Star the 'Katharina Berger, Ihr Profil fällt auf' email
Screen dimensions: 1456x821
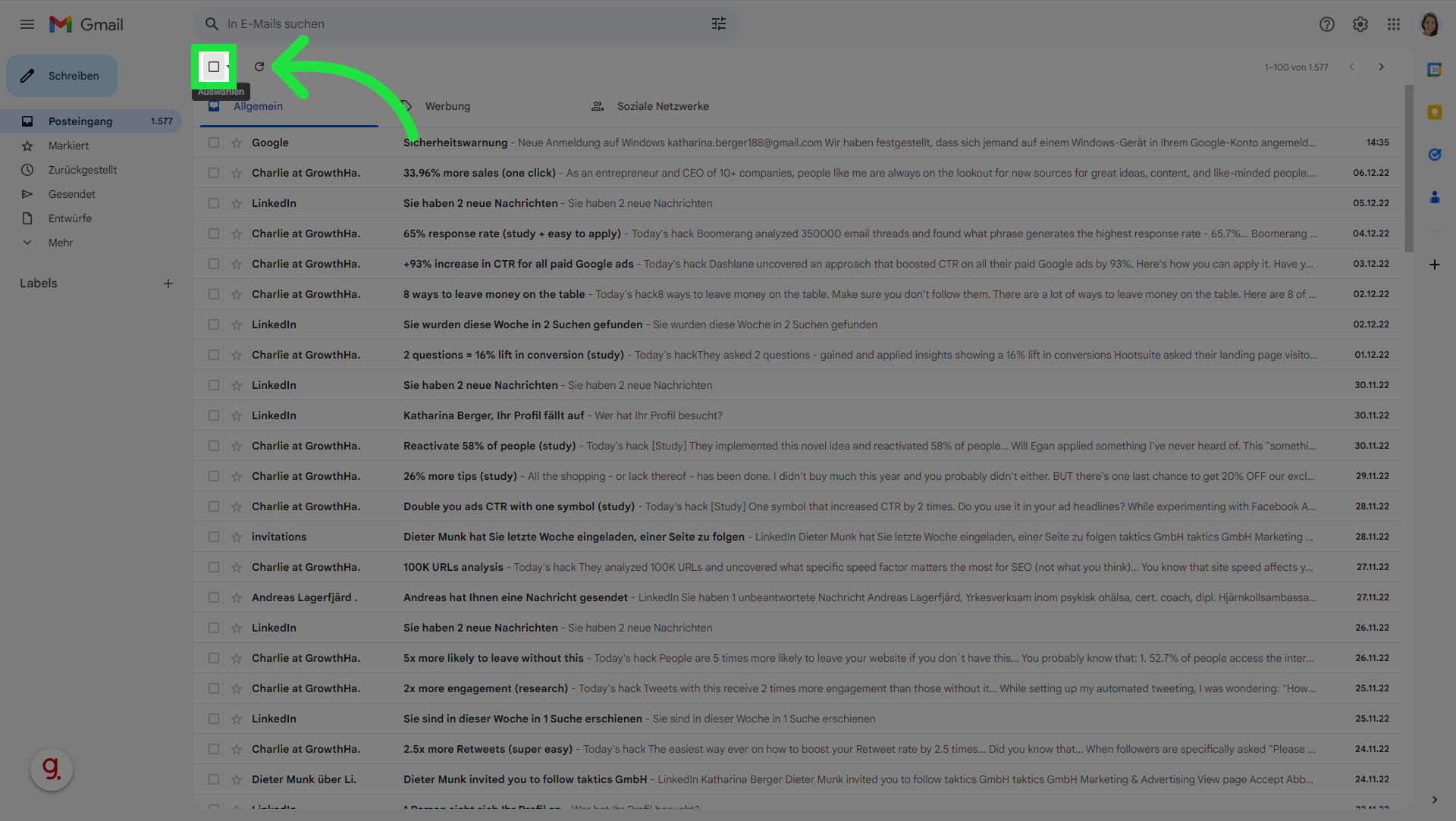[x=237, y=415]
